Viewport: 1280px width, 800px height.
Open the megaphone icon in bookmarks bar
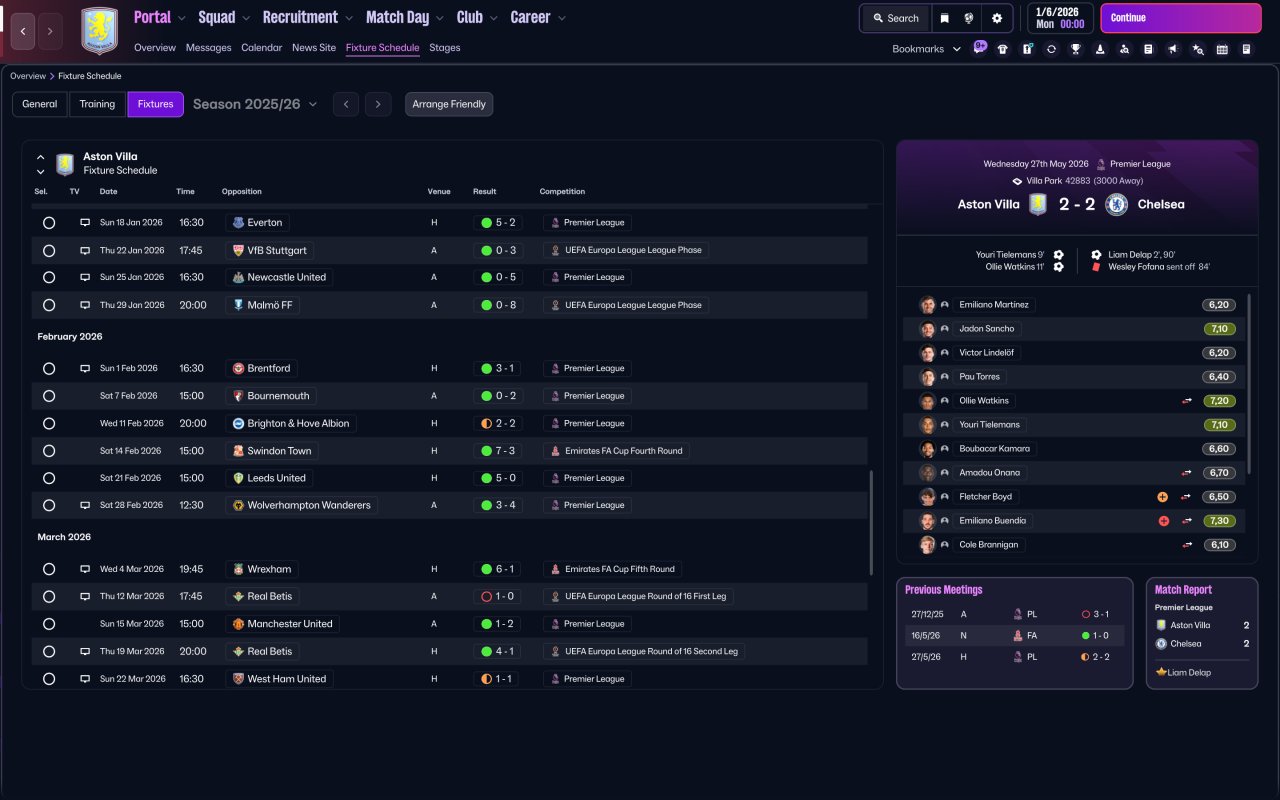[1173, 49]
